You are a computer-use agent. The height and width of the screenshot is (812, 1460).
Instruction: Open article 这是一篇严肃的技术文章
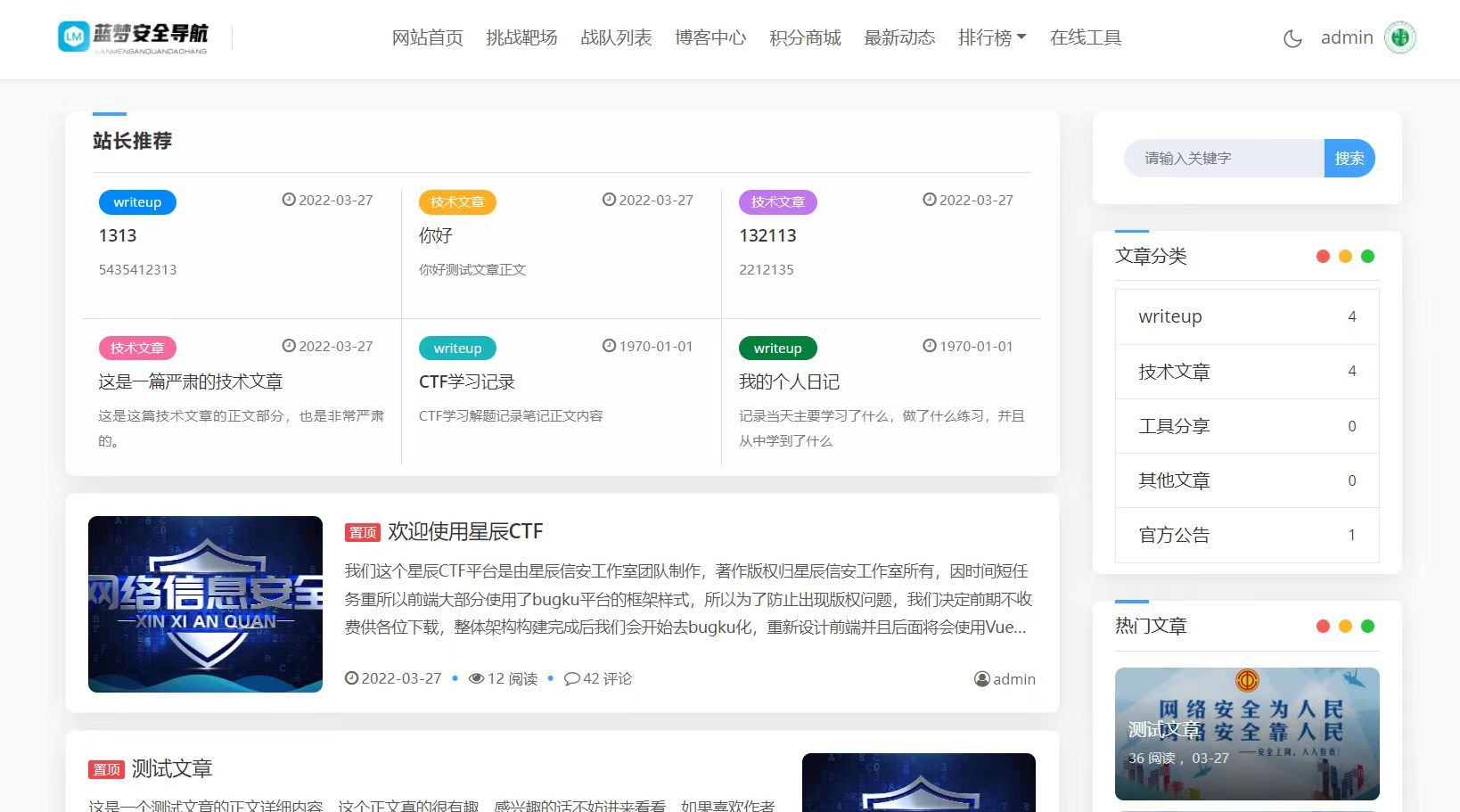click(191, 381)
